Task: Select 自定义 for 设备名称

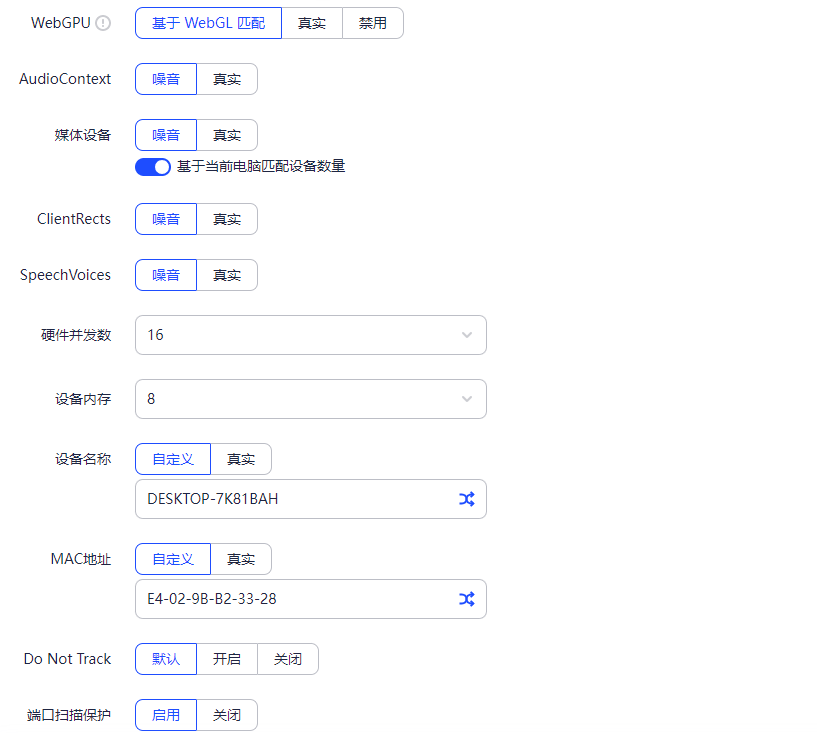Action: [x=173, y=459]
